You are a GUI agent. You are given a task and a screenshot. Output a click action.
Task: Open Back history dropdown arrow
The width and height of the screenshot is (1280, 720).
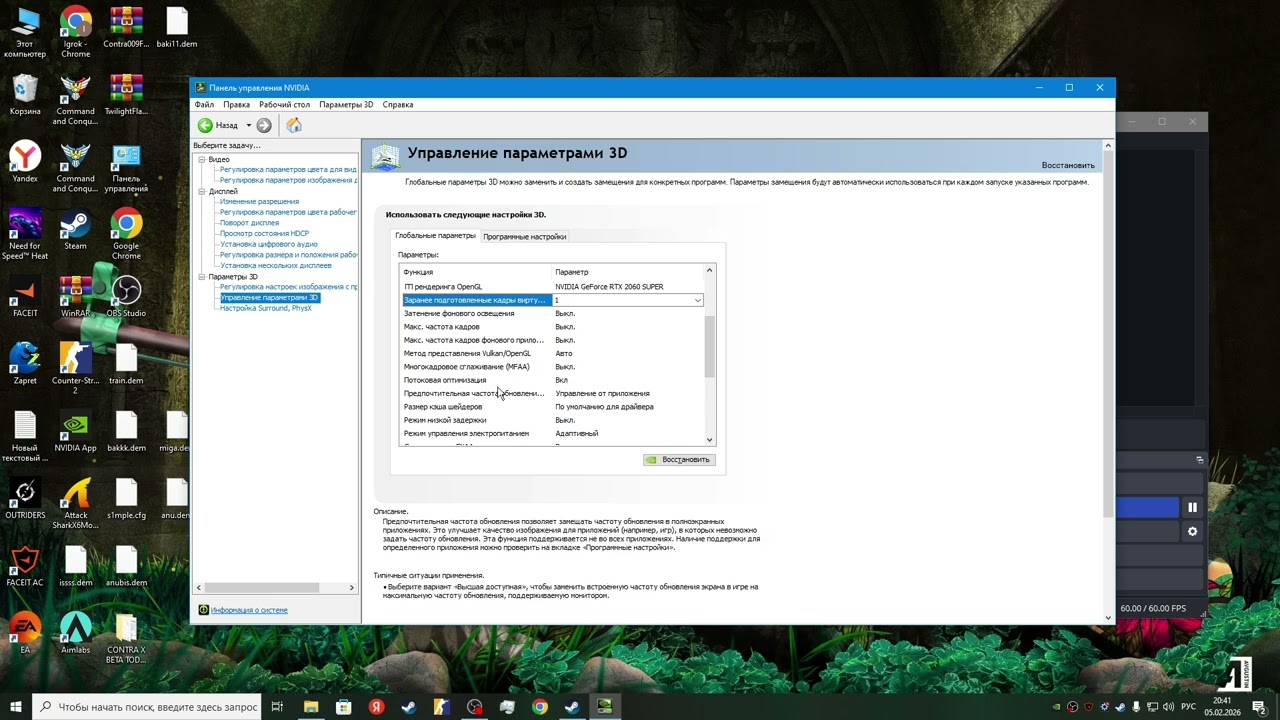point(249,125)
